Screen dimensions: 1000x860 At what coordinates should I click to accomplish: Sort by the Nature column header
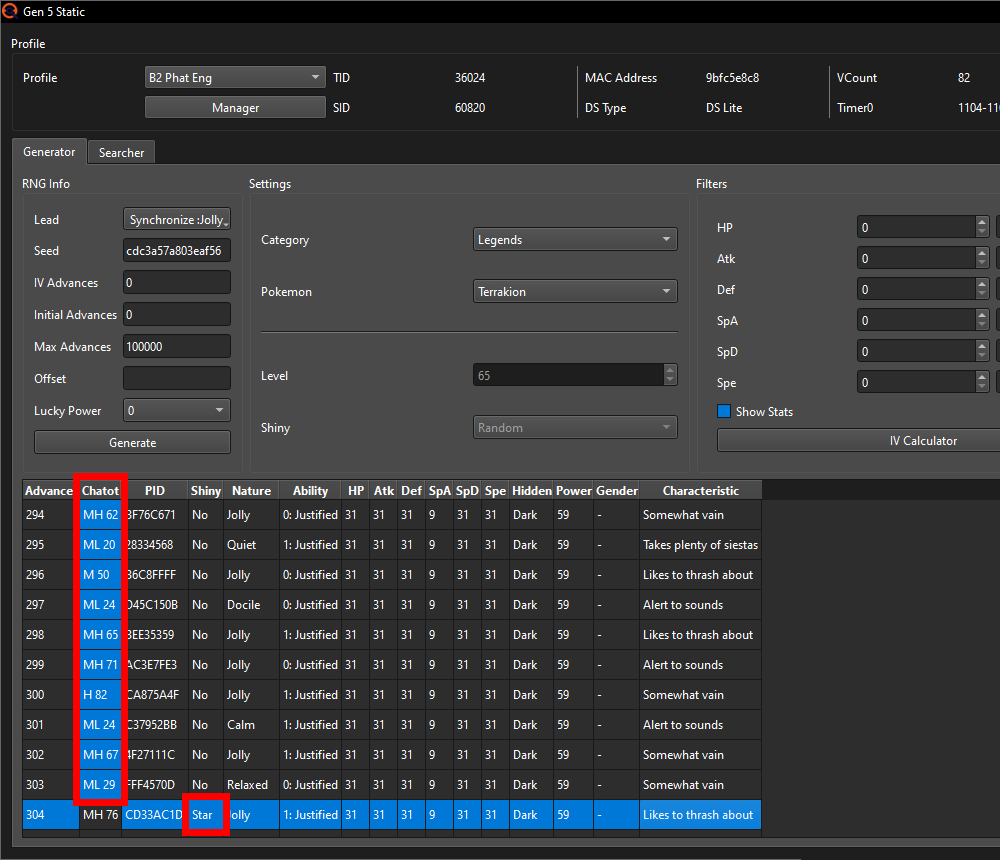[x=251, y=490]
